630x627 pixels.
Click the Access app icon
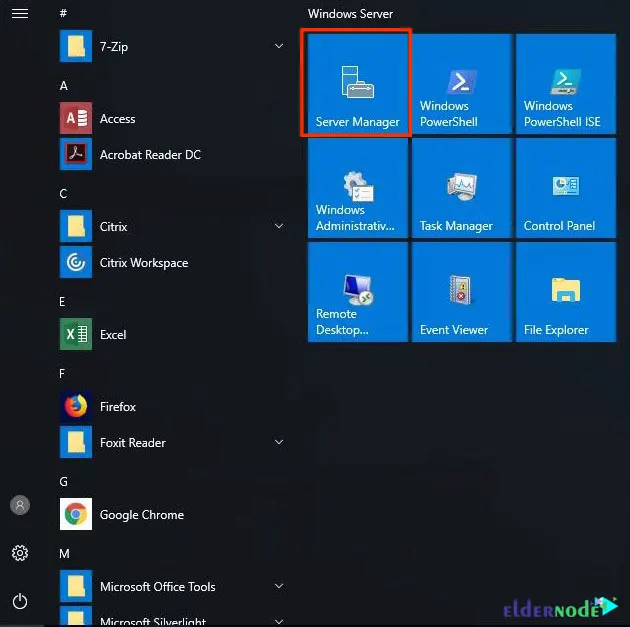[x=76, y=118]
